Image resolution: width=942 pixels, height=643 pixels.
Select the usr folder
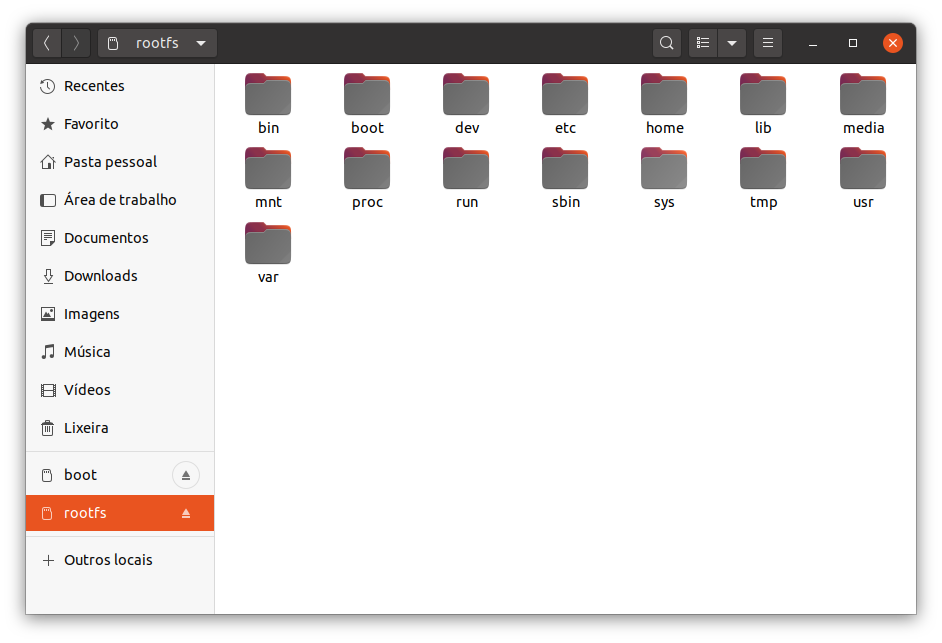(863, 178)
